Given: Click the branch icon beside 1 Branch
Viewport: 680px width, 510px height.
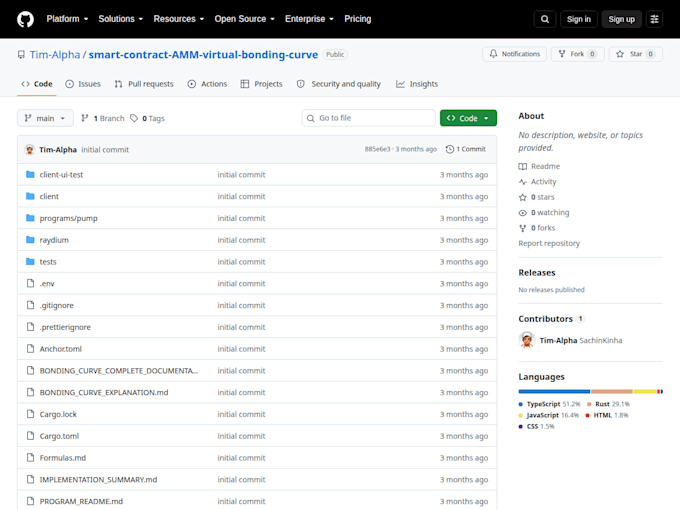Looking at the screenshot, I should (85, 118).
